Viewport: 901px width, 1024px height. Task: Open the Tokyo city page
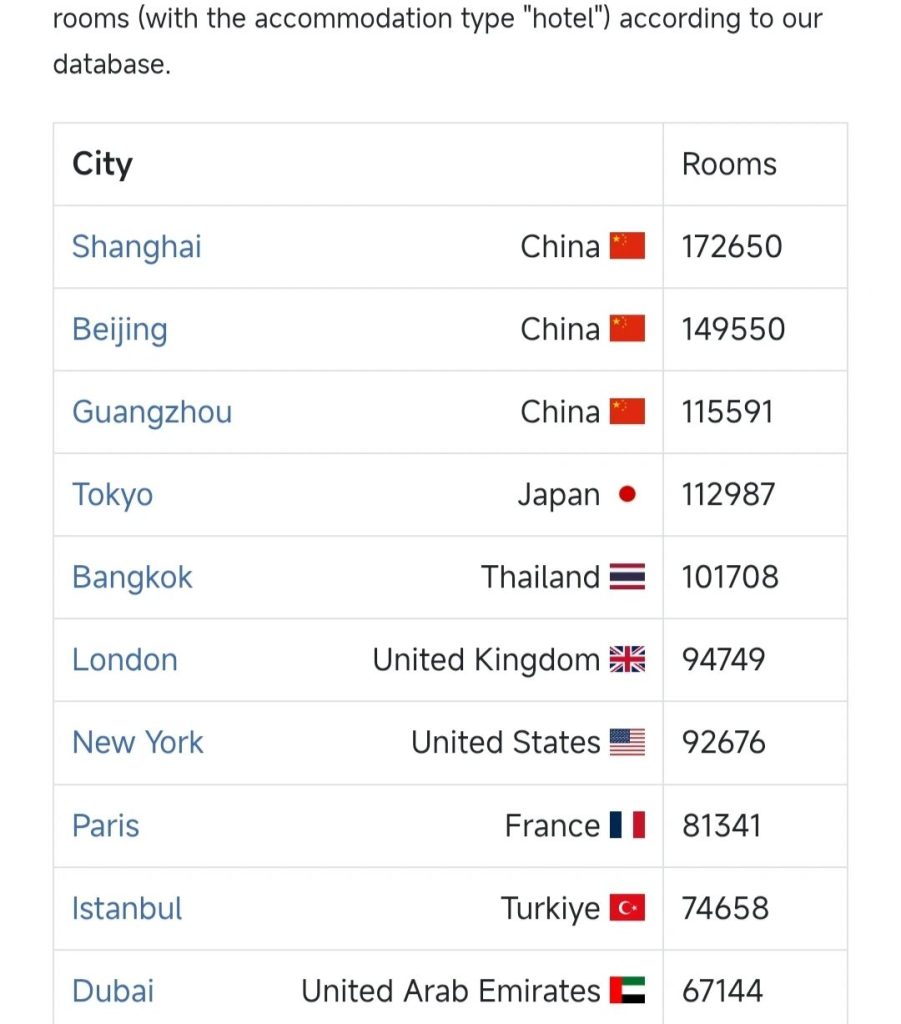coord(113,495)
